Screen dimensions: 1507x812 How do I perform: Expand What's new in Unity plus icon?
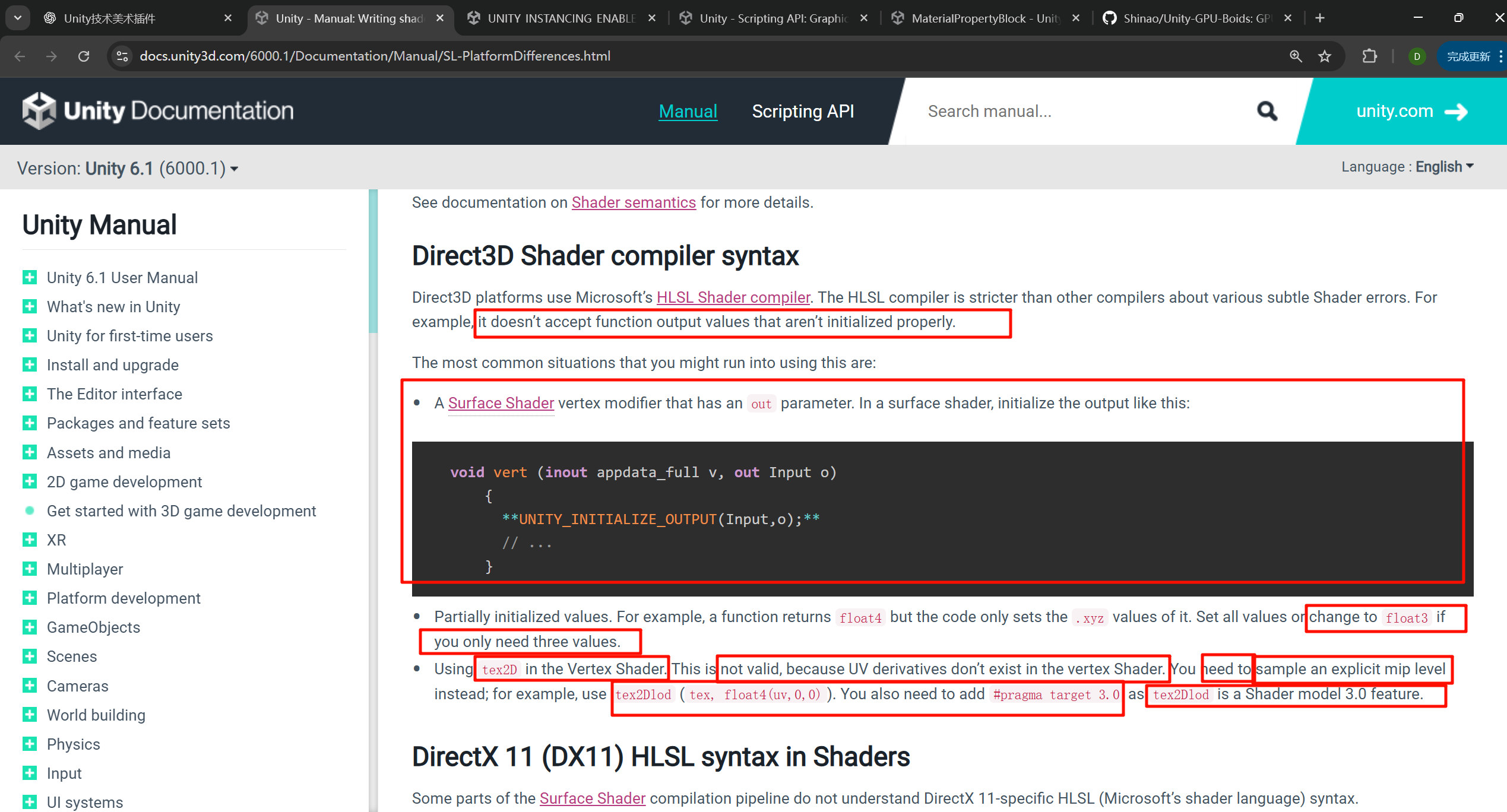(30, 306)
